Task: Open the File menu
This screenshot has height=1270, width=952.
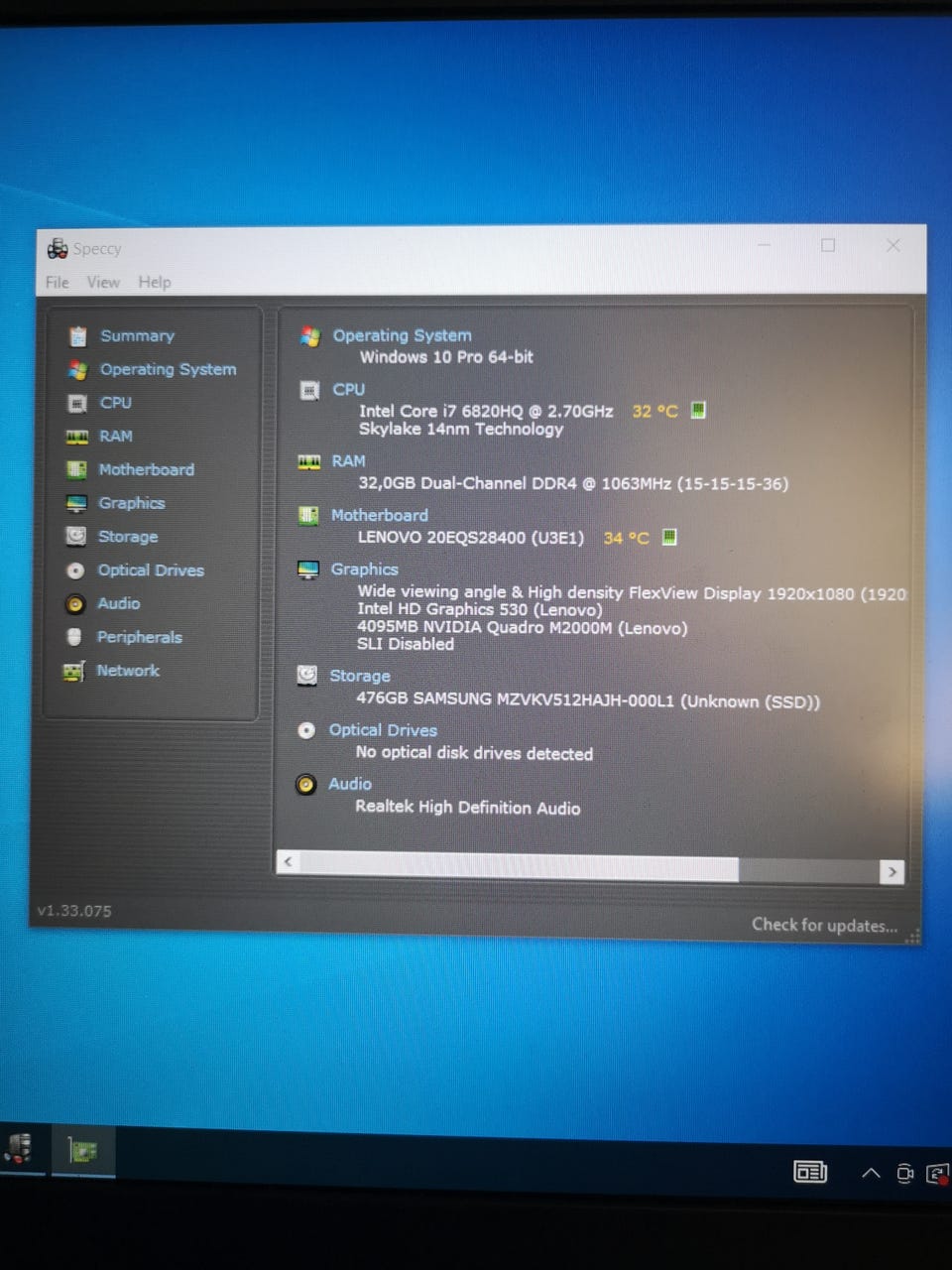Action: point(58,282)
